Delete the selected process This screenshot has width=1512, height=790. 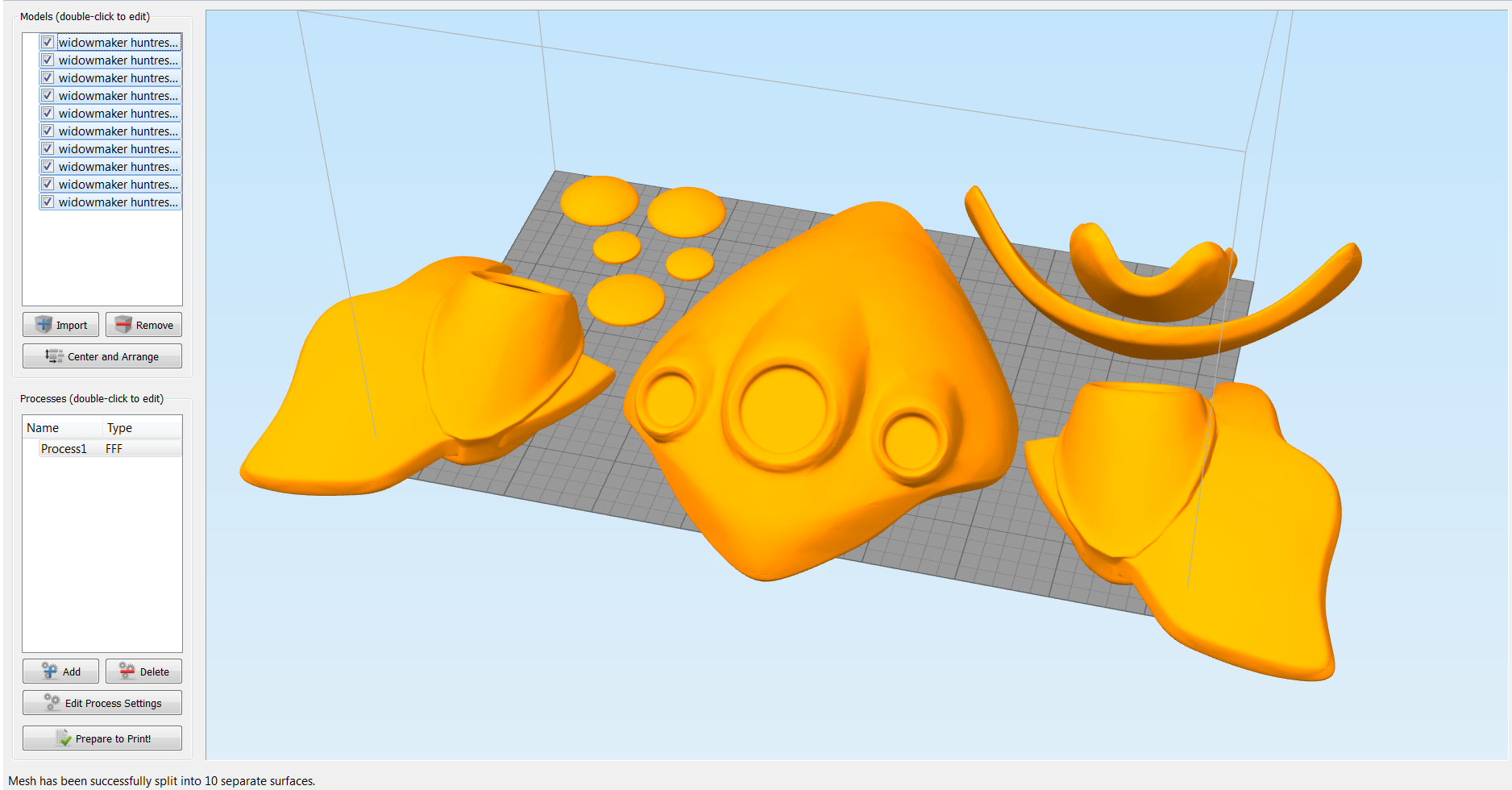143,671
